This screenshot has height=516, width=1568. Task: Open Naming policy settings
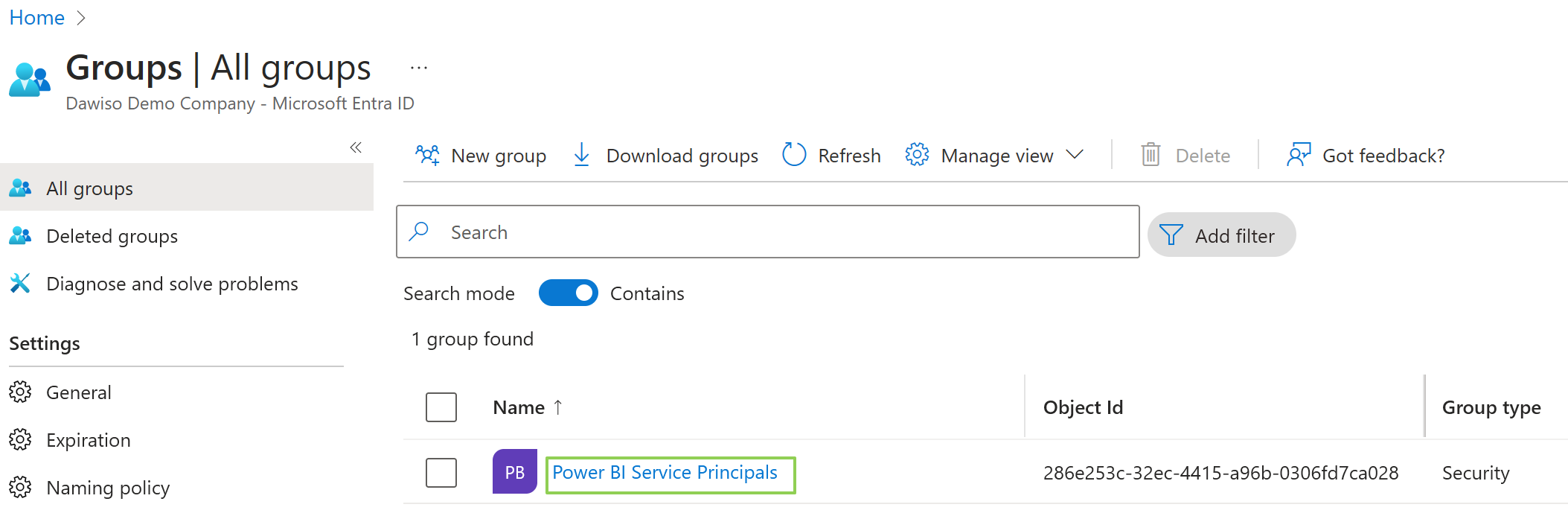click(x=108, y=488)
